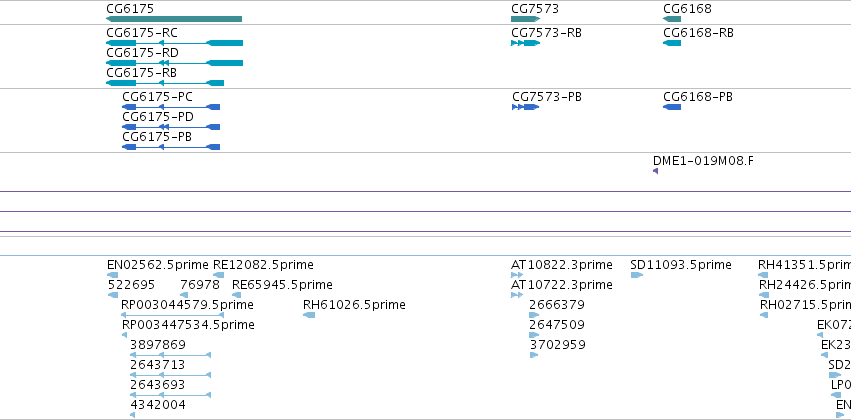This screenshot has height=420, width=851.
Task: Click the CG7573-RB transcript glyph
Action: point(525,43)
